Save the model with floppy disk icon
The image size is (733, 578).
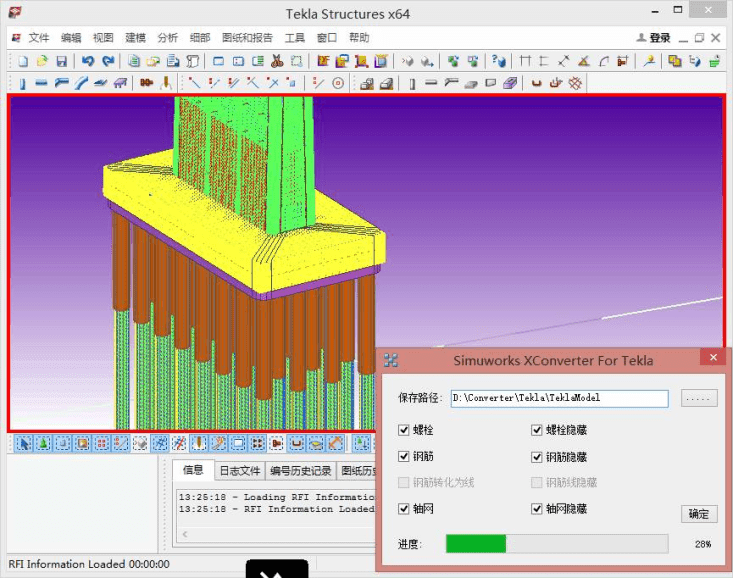tap(62, 61)
